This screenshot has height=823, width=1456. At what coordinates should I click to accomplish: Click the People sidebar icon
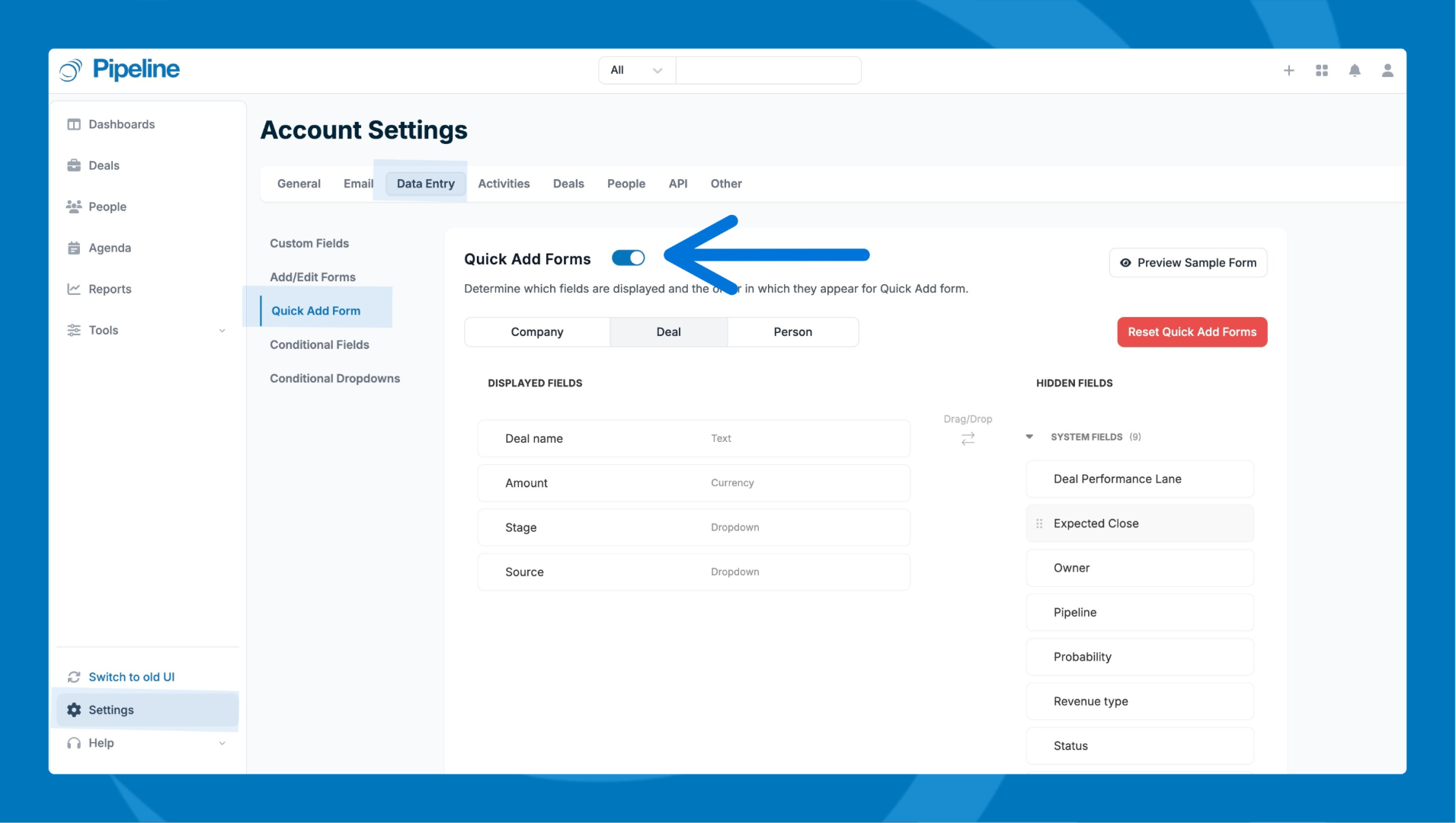pos(74,207)
